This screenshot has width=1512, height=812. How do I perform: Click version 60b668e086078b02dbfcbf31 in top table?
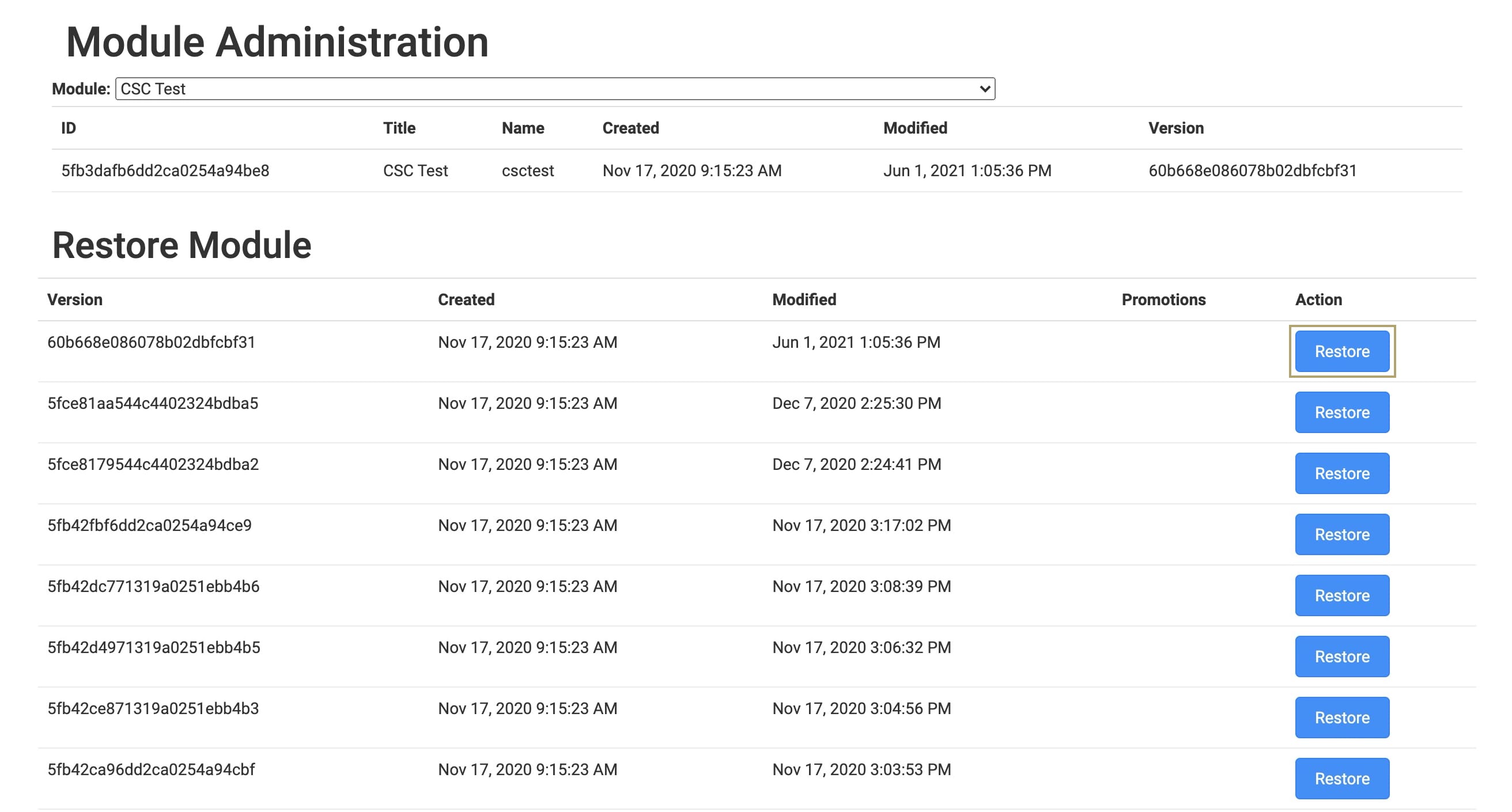(1253, 170)
